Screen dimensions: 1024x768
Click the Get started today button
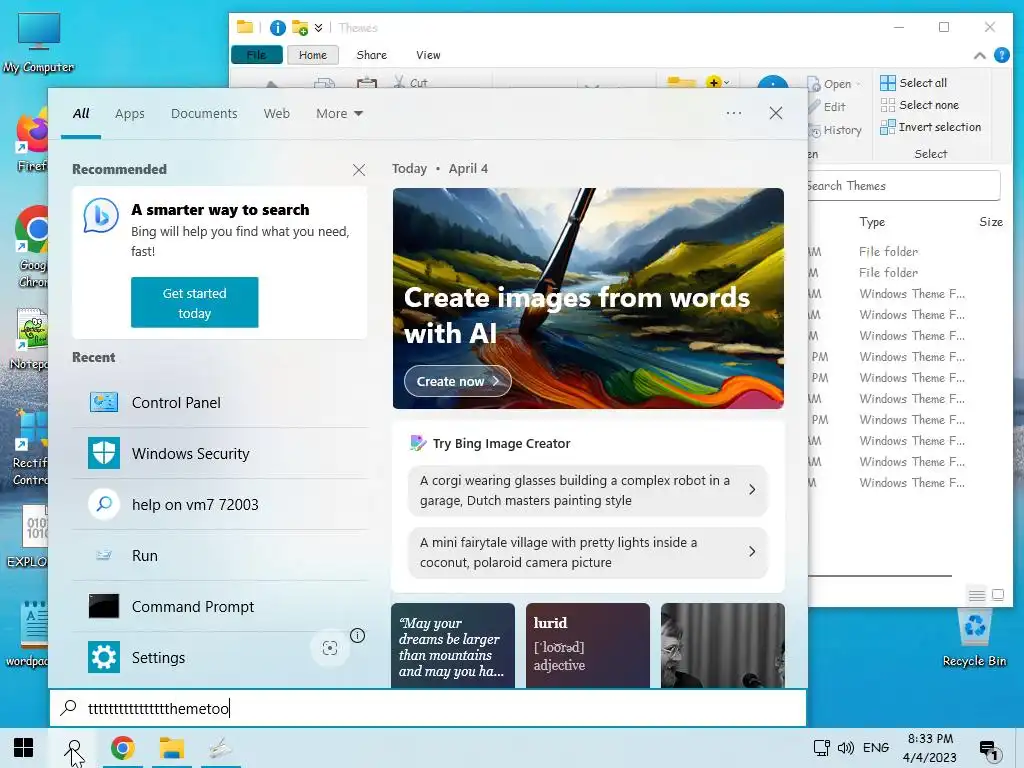click(x=195, y=302)
